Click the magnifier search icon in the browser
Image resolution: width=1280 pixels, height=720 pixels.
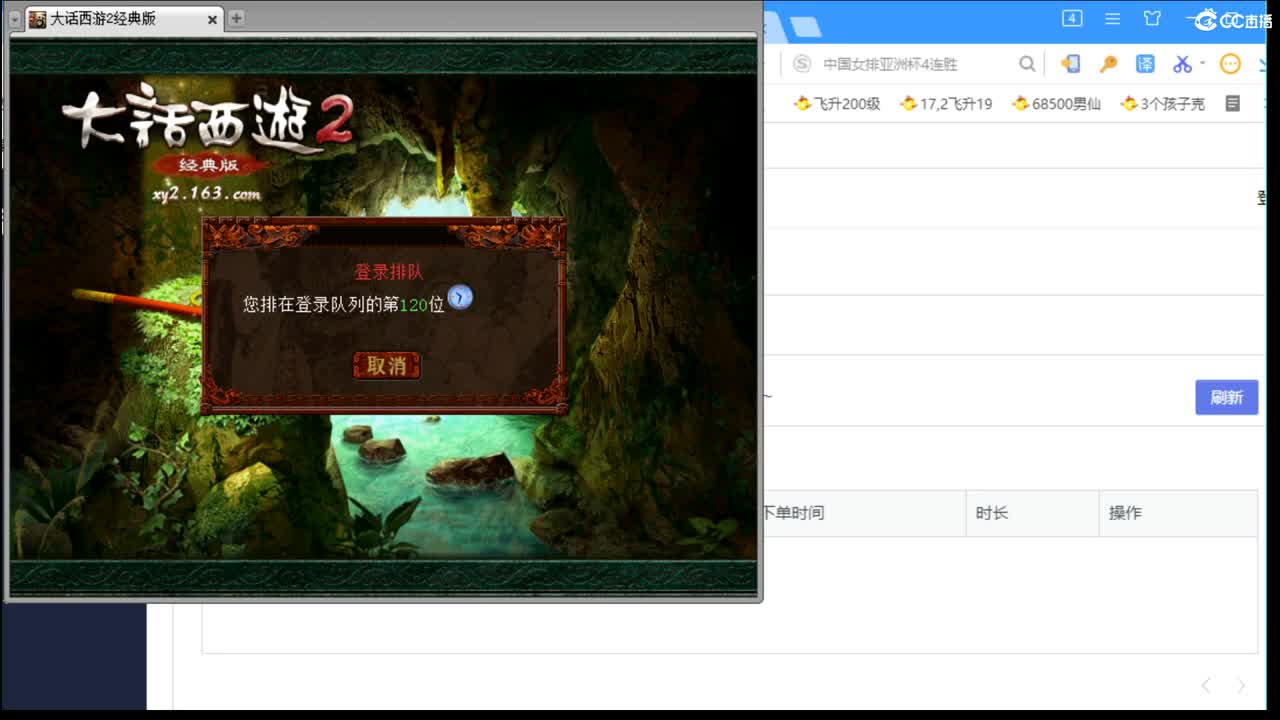pos(1027,64)
